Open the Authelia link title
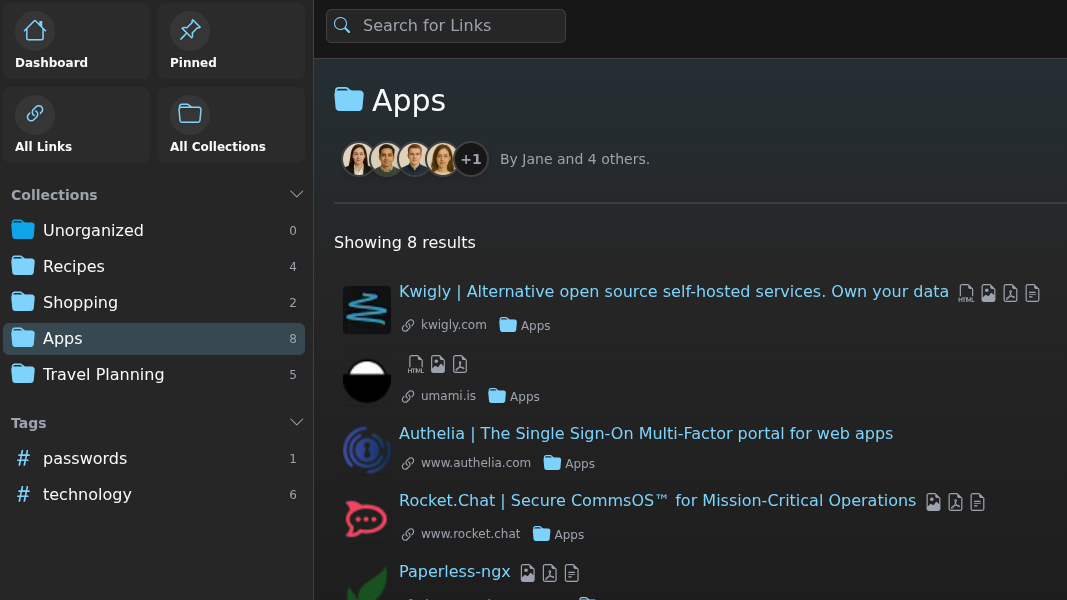Screen dimensions: 1067x600 coord(646,434)
